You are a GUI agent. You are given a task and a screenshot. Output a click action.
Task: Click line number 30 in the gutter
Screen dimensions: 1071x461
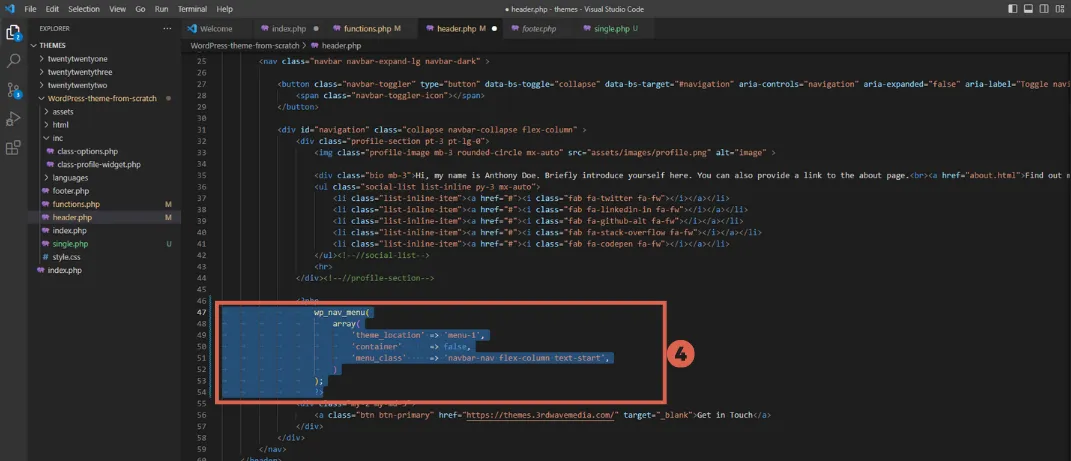200,118
